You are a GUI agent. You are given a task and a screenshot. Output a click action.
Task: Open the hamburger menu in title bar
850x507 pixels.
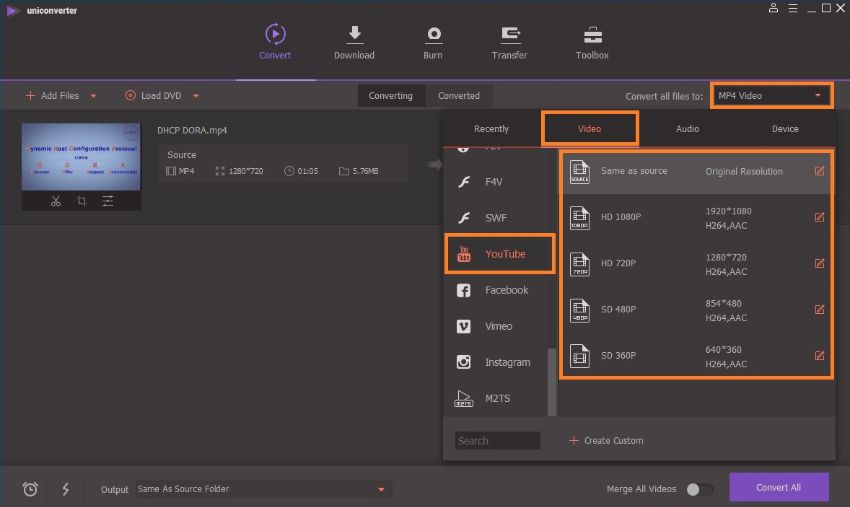[793, 8]
